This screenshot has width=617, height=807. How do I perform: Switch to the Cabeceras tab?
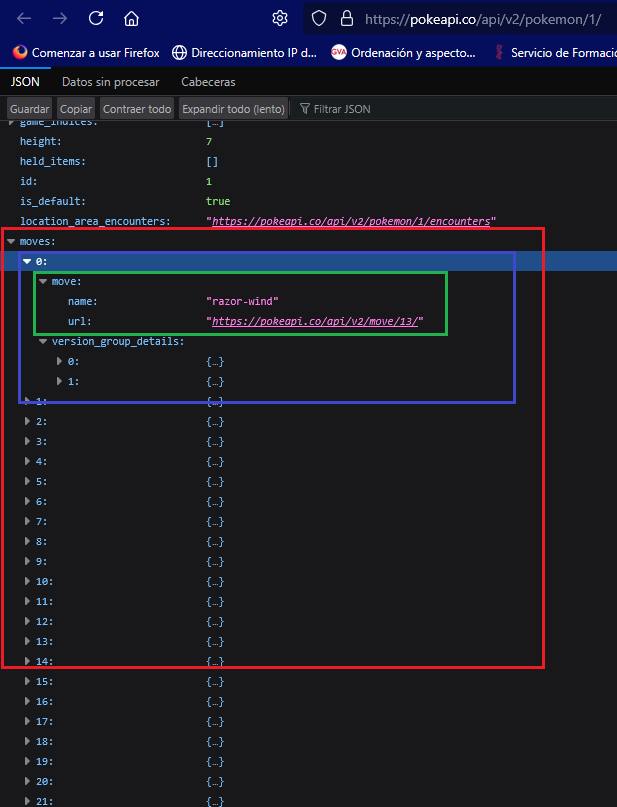pyautogui.click(x=208, y=82)
